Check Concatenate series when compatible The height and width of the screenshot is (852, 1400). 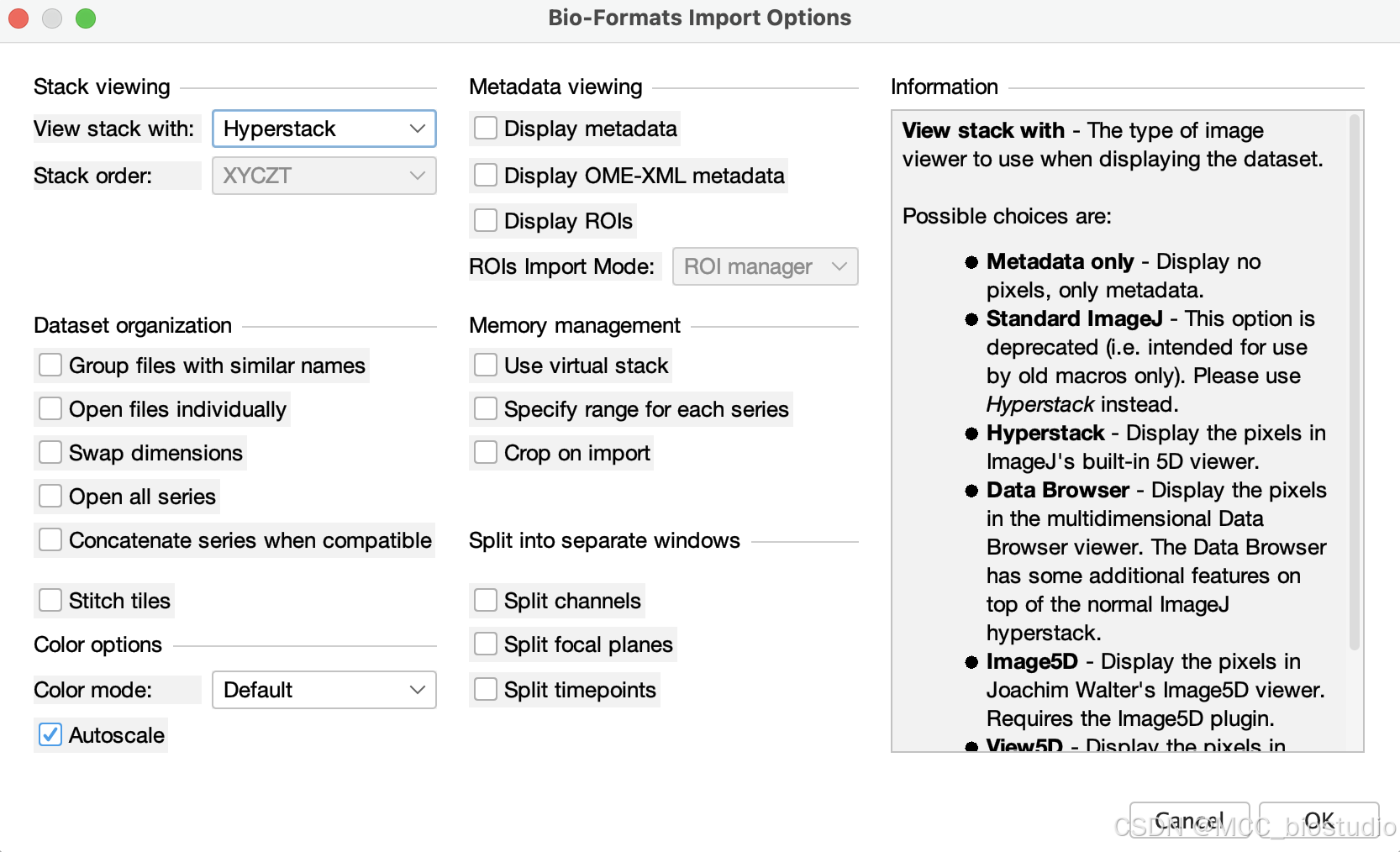[x=50, y=540]
